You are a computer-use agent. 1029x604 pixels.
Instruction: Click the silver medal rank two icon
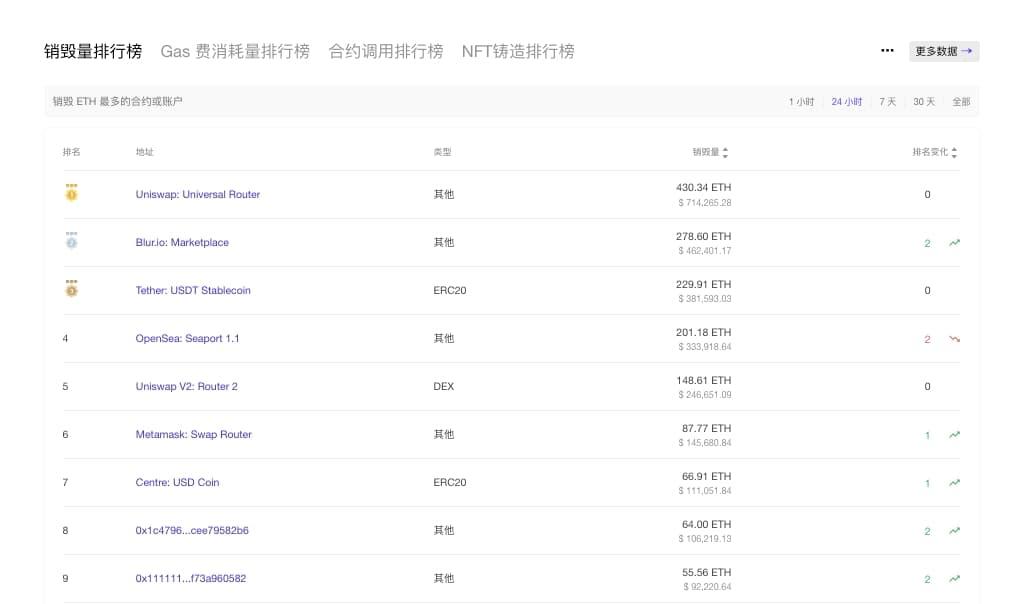point(71,241)
